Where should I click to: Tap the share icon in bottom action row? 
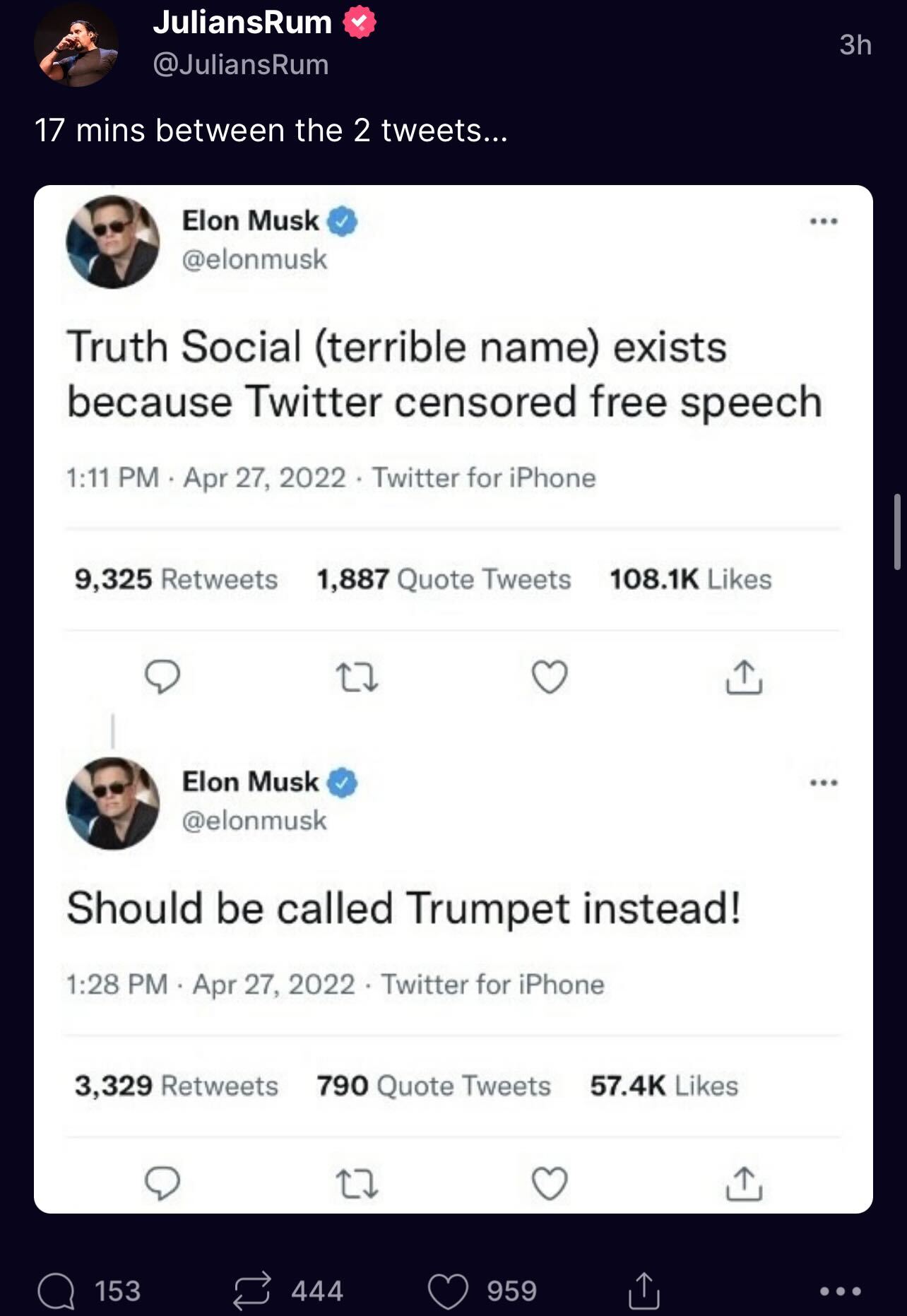point(644,1291)
